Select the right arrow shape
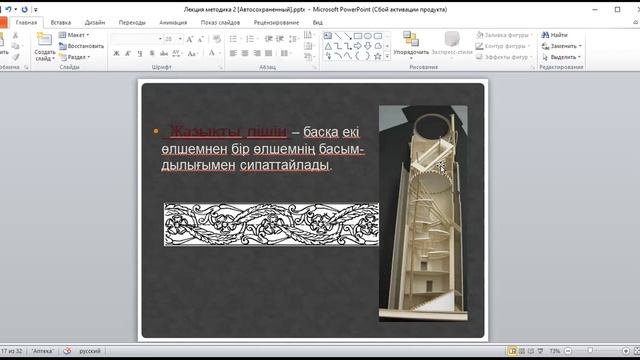640x360 pixels. click(x=358, y=46)
